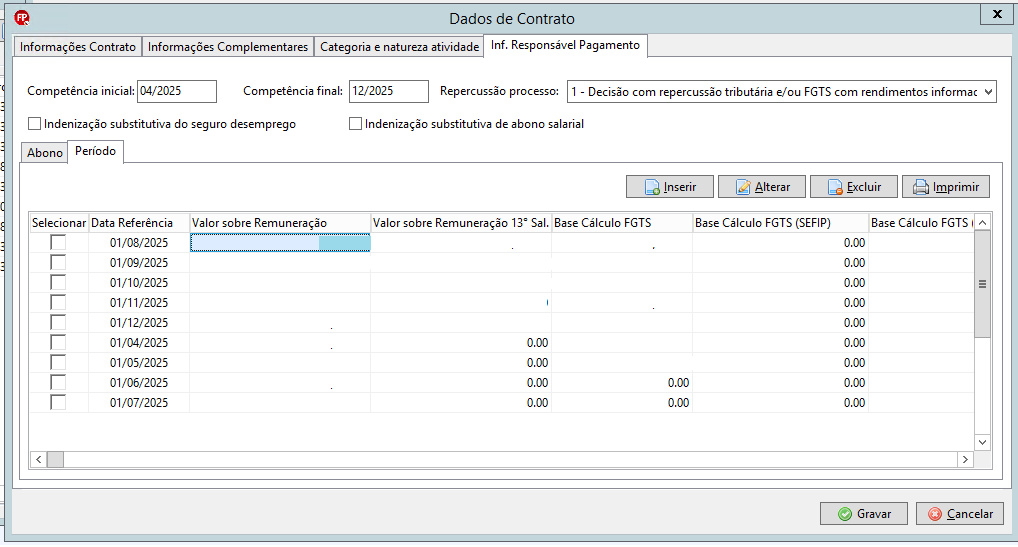Viewport: 1018px width, 547px height.
Task: Select the 01/07/2025 date cell
Action: (x=139, y=403)
